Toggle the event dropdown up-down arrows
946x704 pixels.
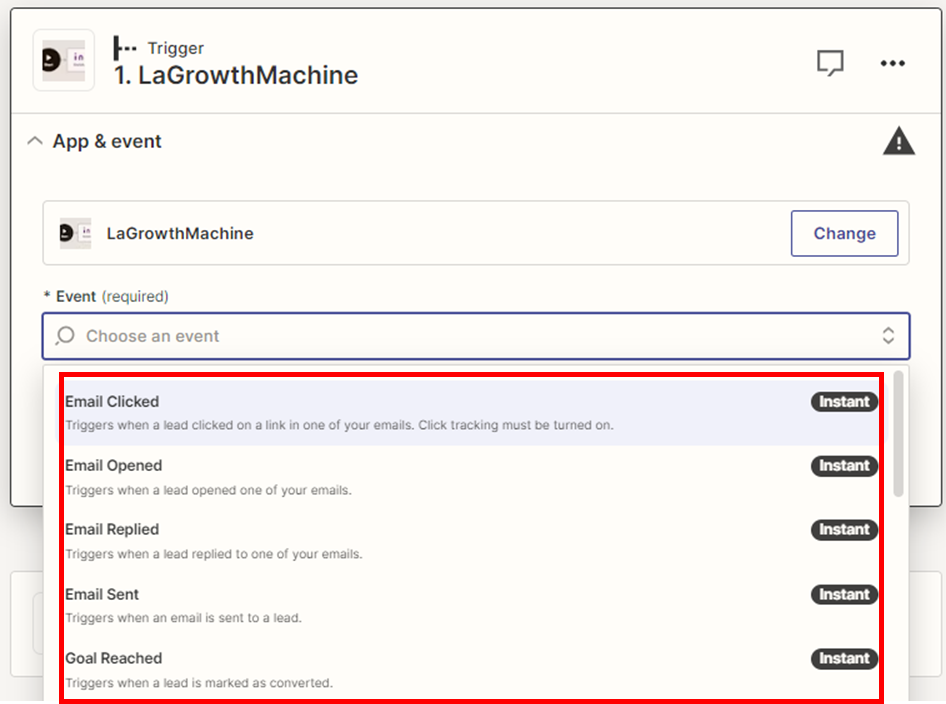888,336
